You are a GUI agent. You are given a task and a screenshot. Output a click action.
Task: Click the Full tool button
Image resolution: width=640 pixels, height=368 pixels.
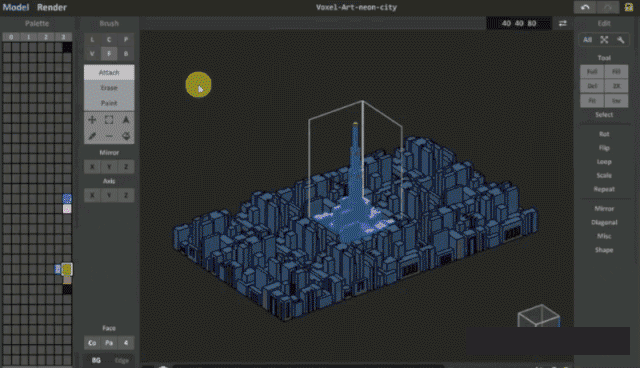click(592, 72)
